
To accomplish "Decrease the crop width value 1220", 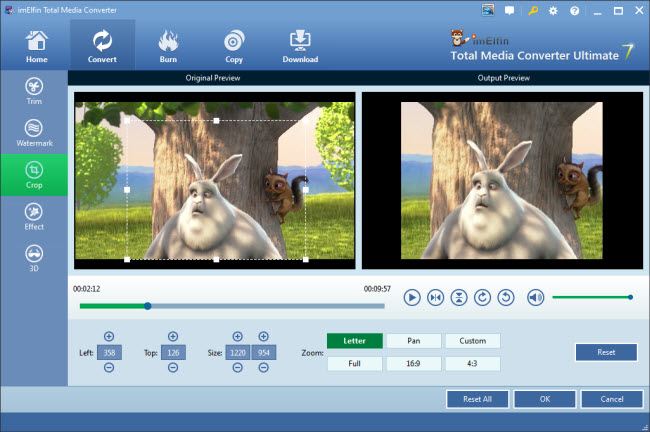I will point(238,367).
